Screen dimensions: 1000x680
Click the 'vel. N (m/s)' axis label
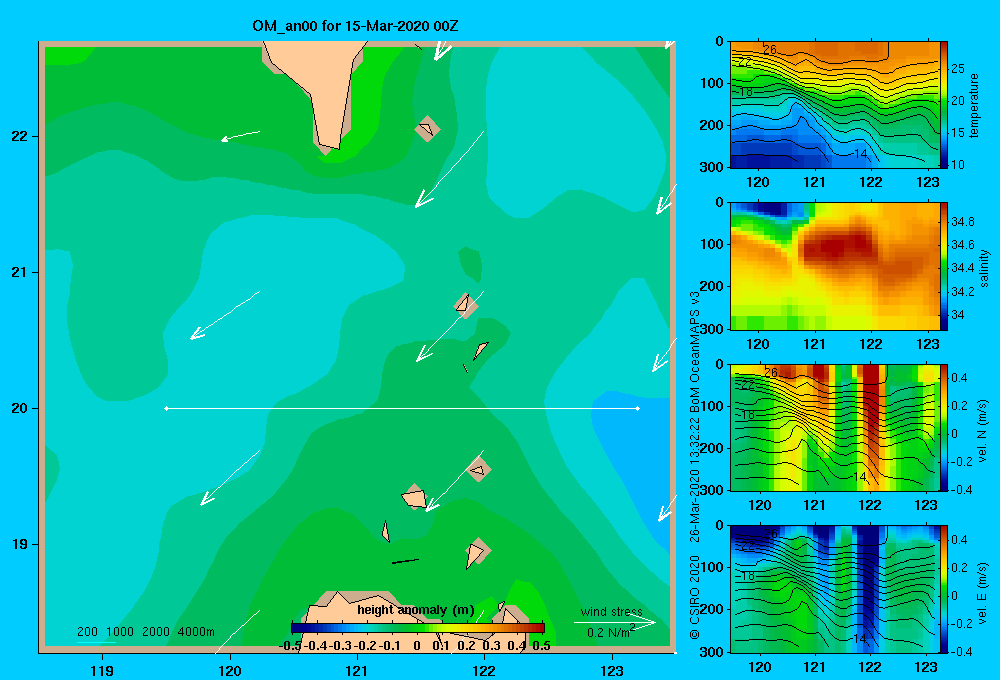(983, 431)
